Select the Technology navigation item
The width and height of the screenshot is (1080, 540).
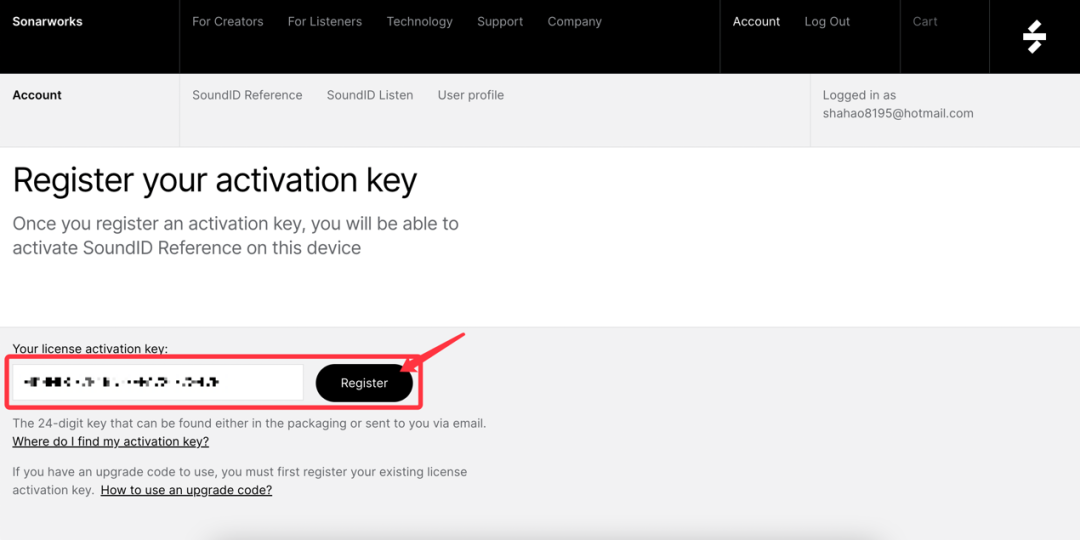[x=419, y=22]
